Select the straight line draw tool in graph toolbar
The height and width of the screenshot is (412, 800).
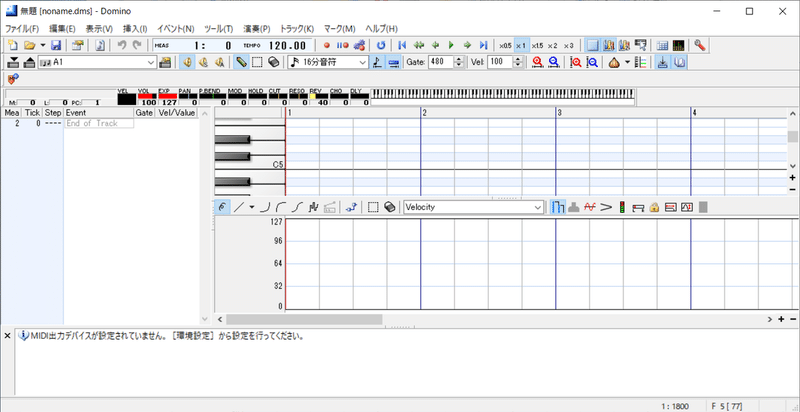coord(238,207)
